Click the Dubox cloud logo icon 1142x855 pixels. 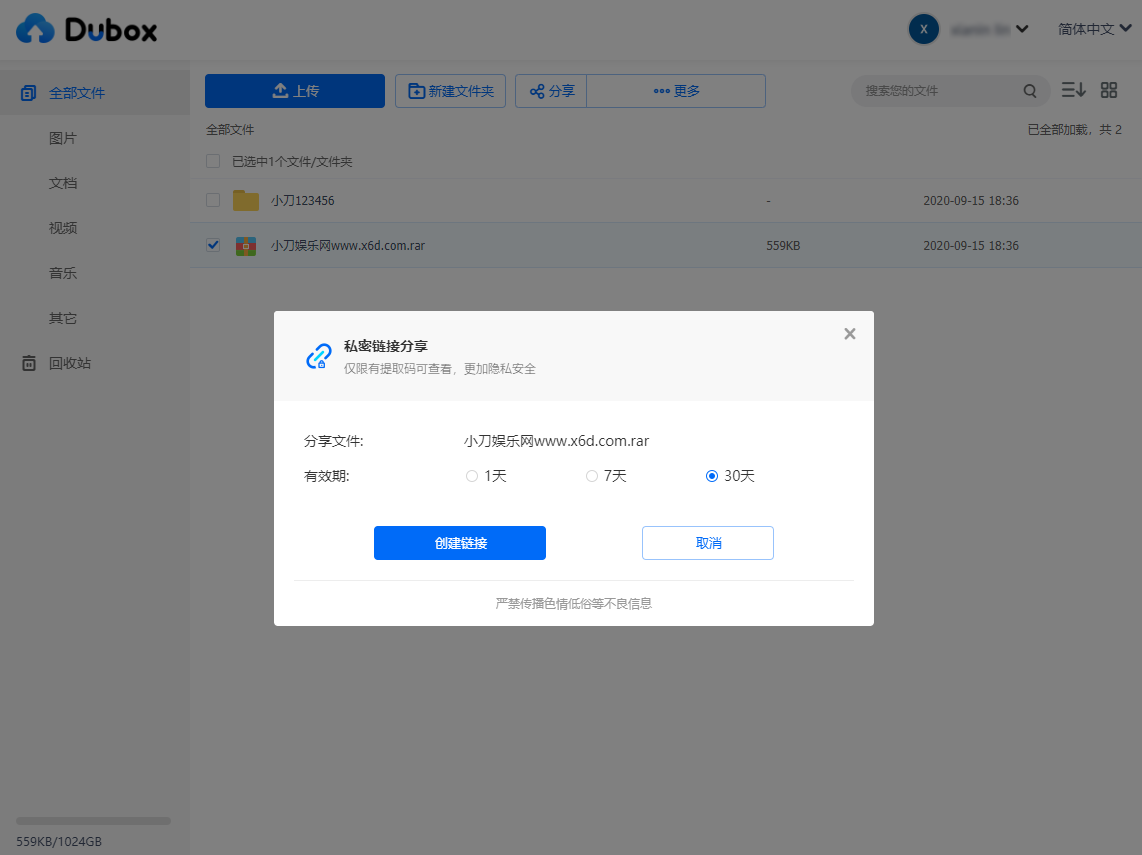tap(36, 29)
